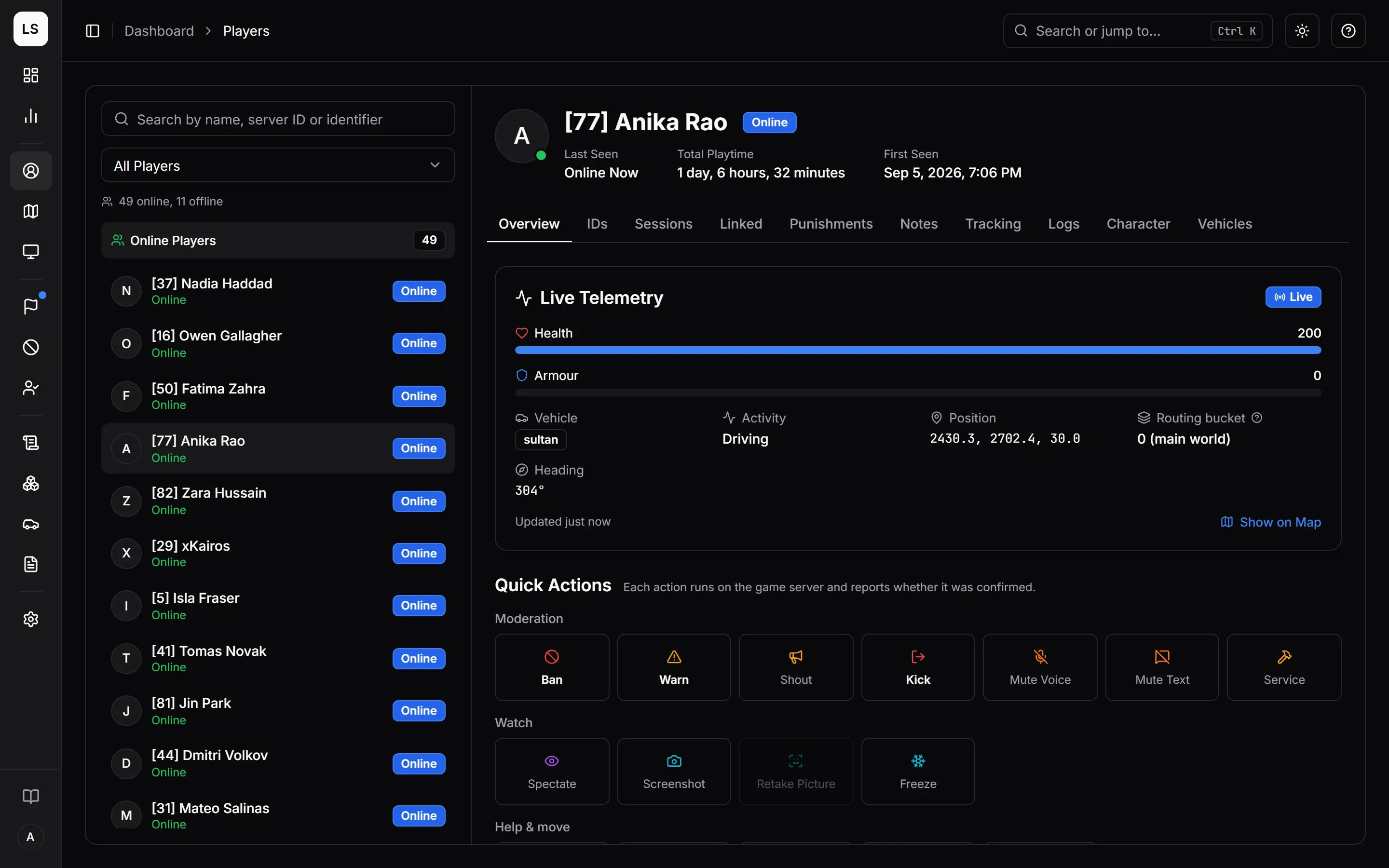Select player [44] Dmitri Volkov
The image size is (1389, 868).
point(278,763)
